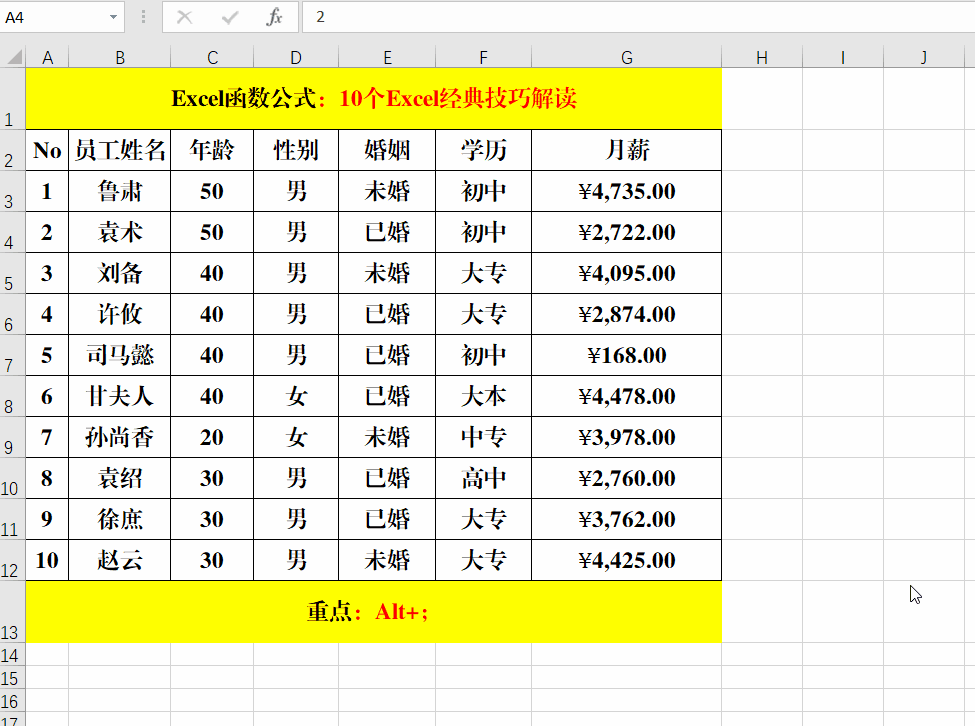Viewport: 975px width, 726px height.
Task: Select the cell showing ¥168.00
Action: pyautogui.click(x=626, y=355)
